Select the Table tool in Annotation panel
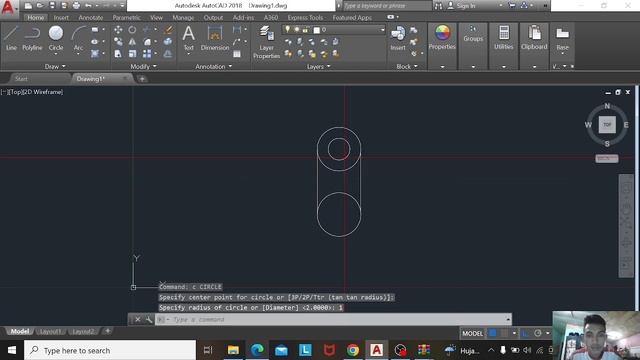640x360 pixels. [x=237, y=53]
